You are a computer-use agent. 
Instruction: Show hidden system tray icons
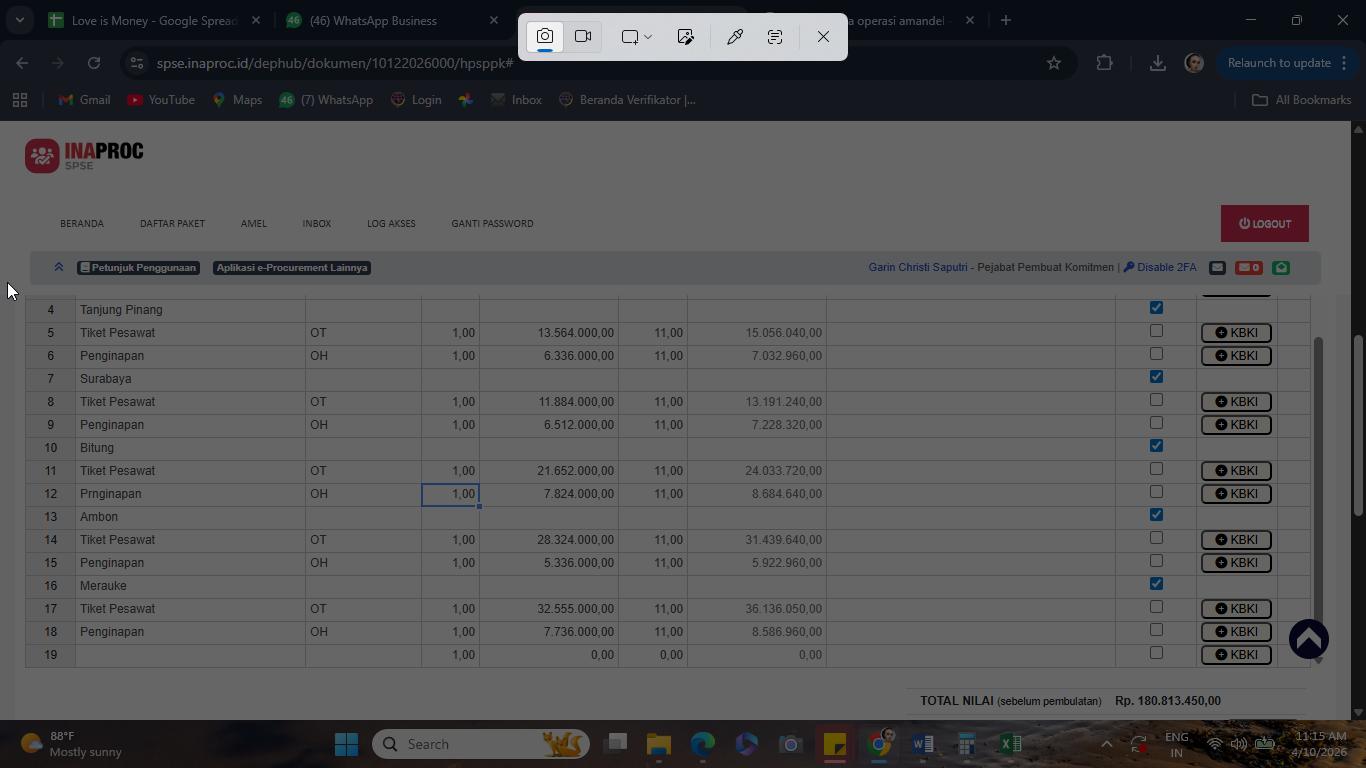1106,744
